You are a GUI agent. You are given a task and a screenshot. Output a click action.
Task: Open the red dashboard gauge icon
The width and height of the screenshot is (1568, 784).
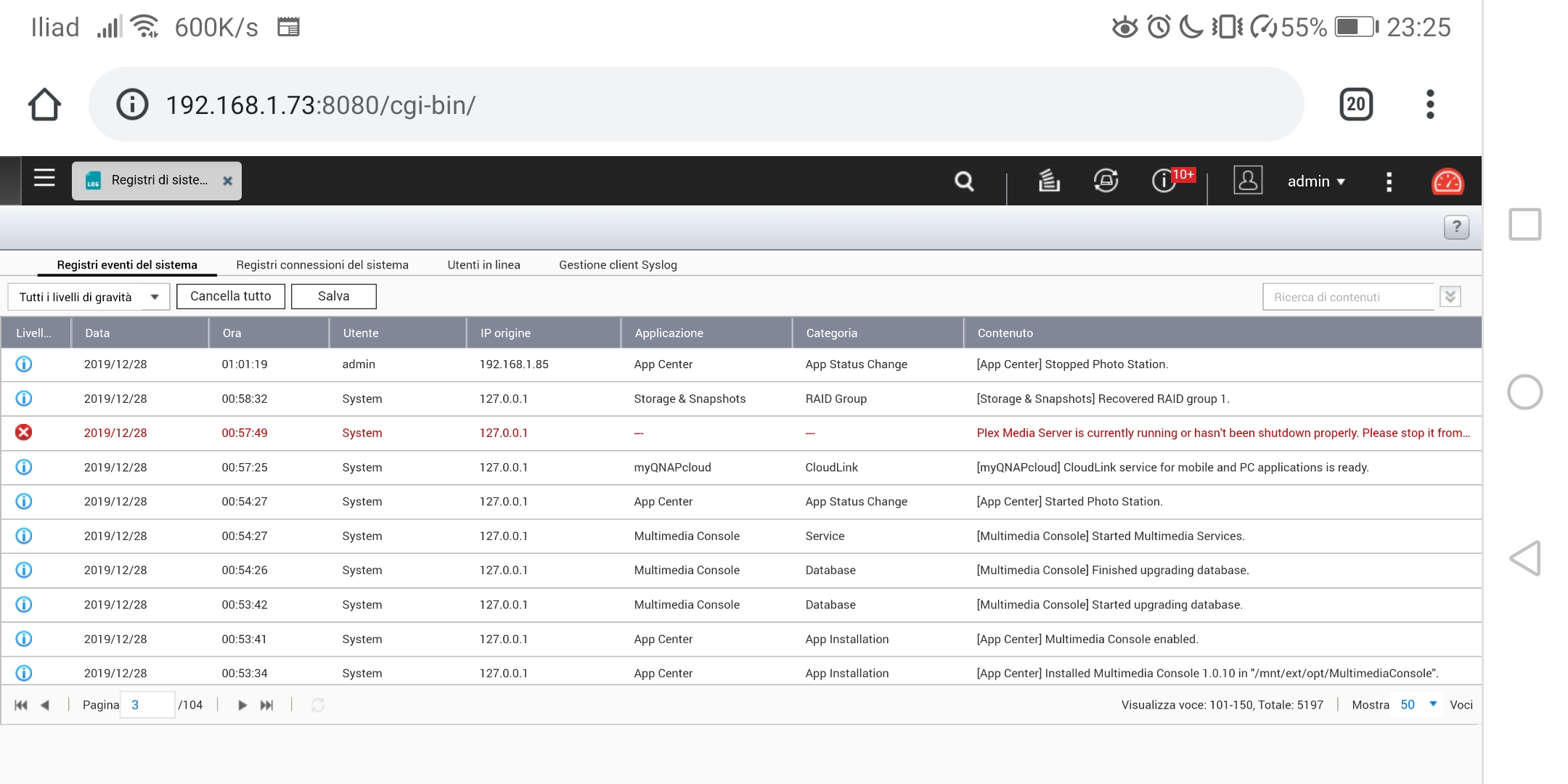(1447, 181)
